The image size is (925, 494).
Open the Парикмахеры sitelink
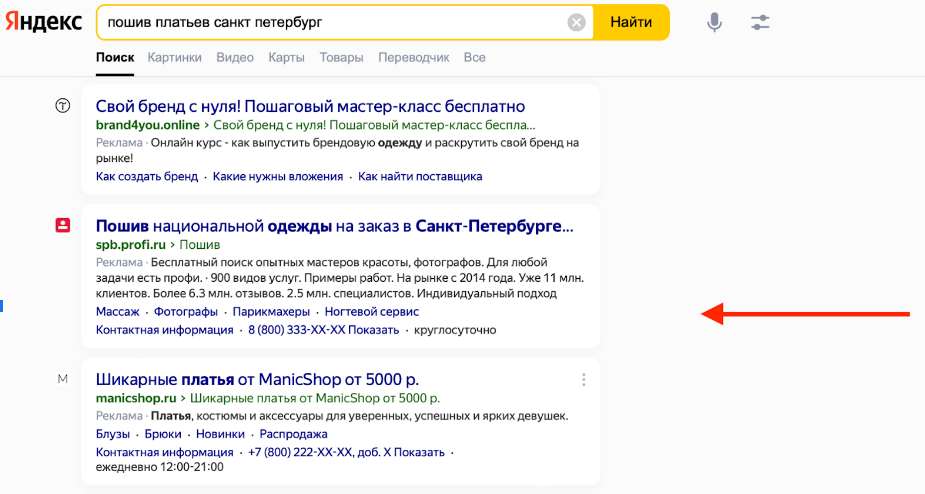pyautogui.click(x=271, y=312)
